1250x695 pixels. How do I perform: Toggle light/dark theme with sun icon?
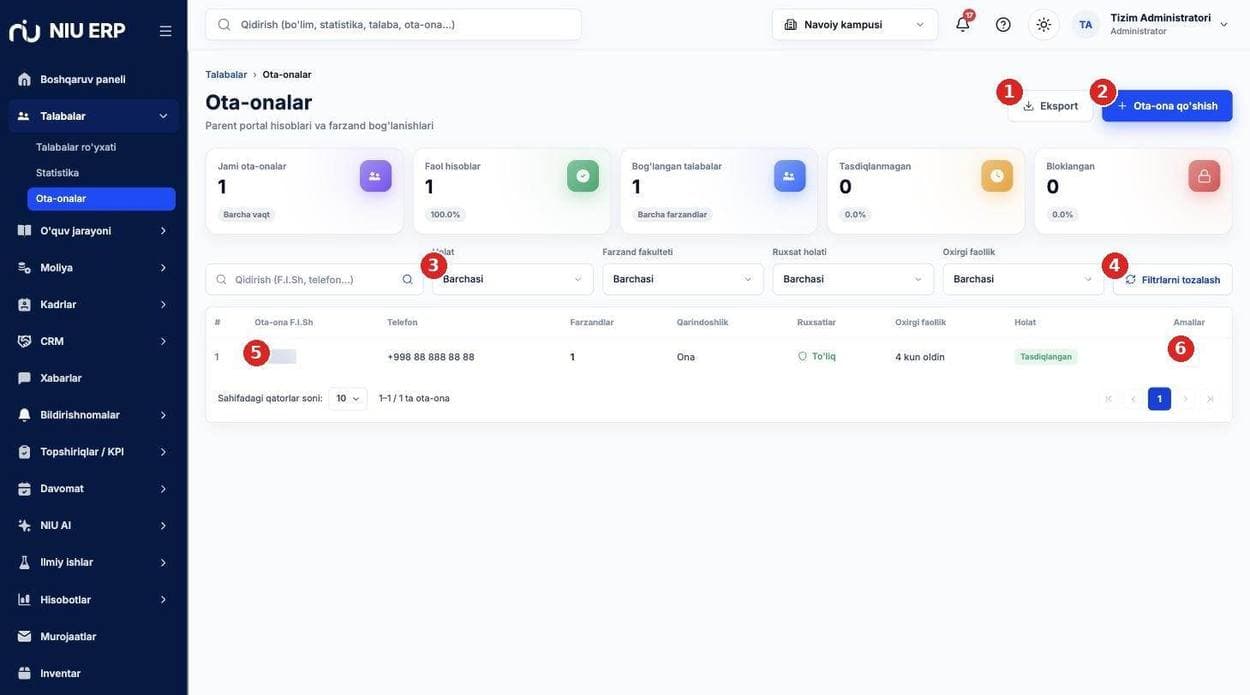pos(1044,24)
